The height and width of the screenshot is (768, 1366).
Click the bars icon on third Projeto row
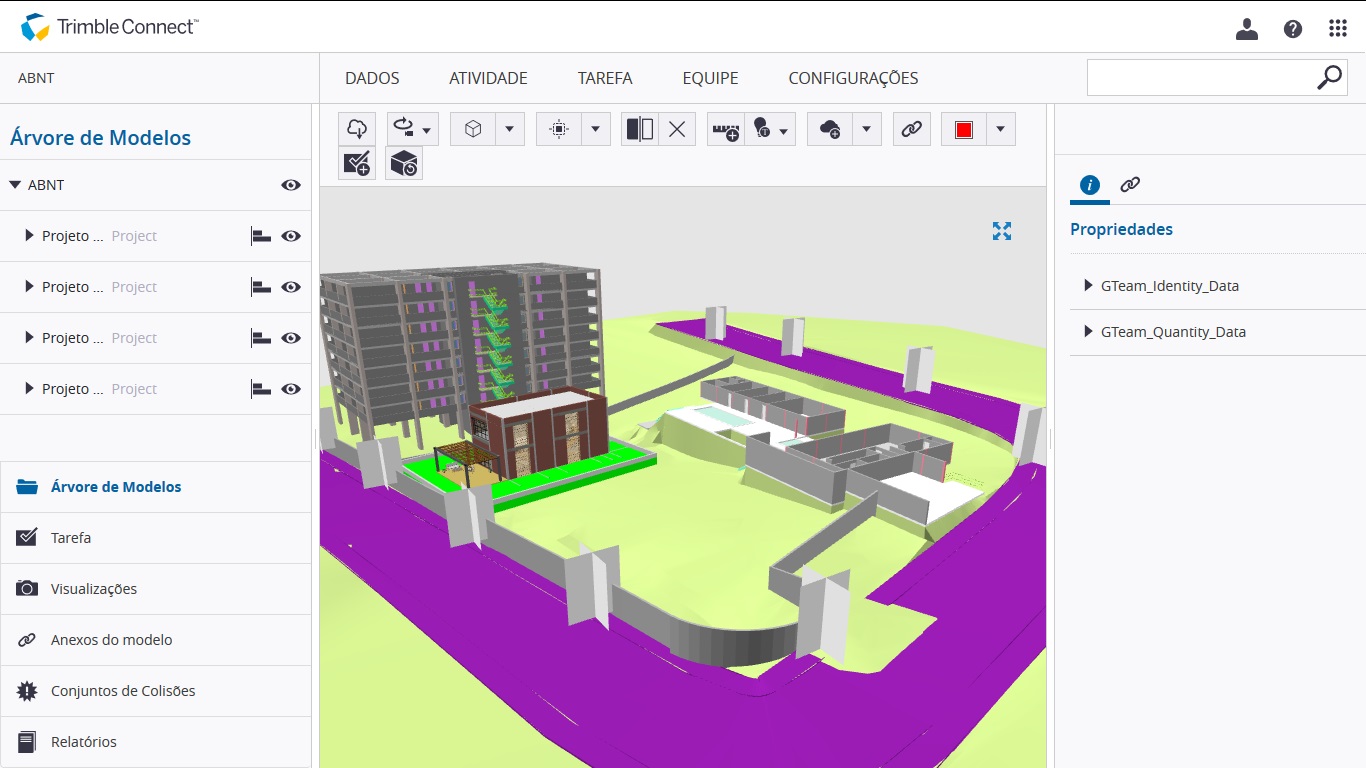pos(261,338)
